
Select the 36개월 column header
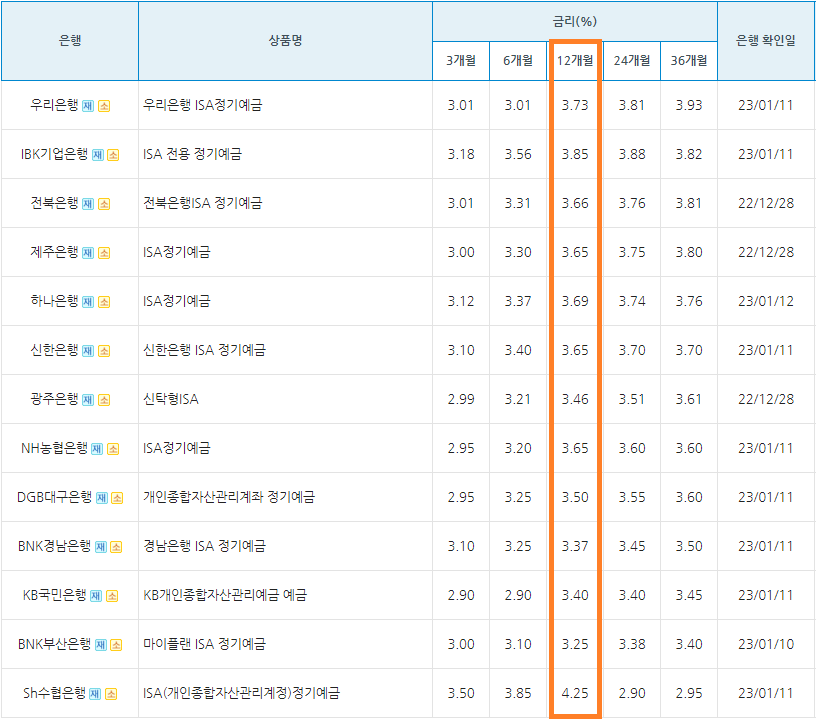point(688,61)
